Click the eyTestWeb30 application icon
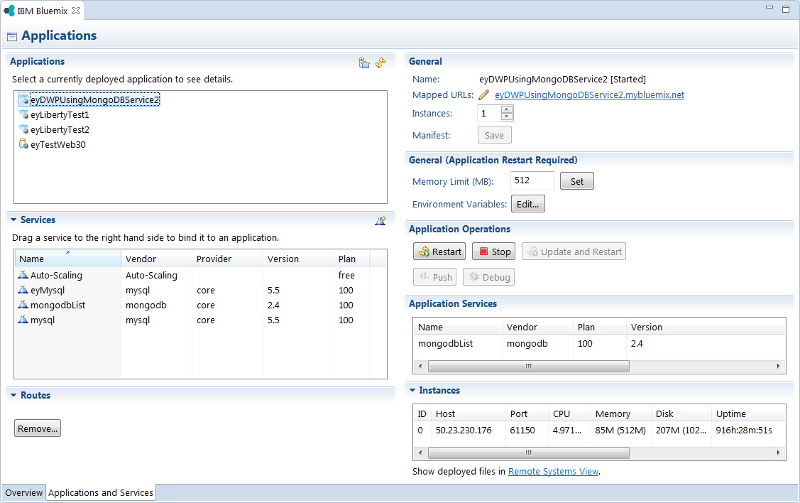The image size is (800, 503). pos(23,144)
